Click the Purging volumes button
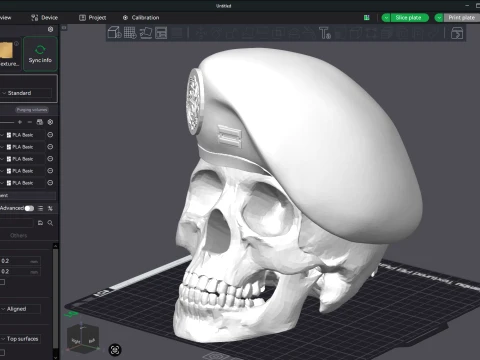 tap(32, 110)
